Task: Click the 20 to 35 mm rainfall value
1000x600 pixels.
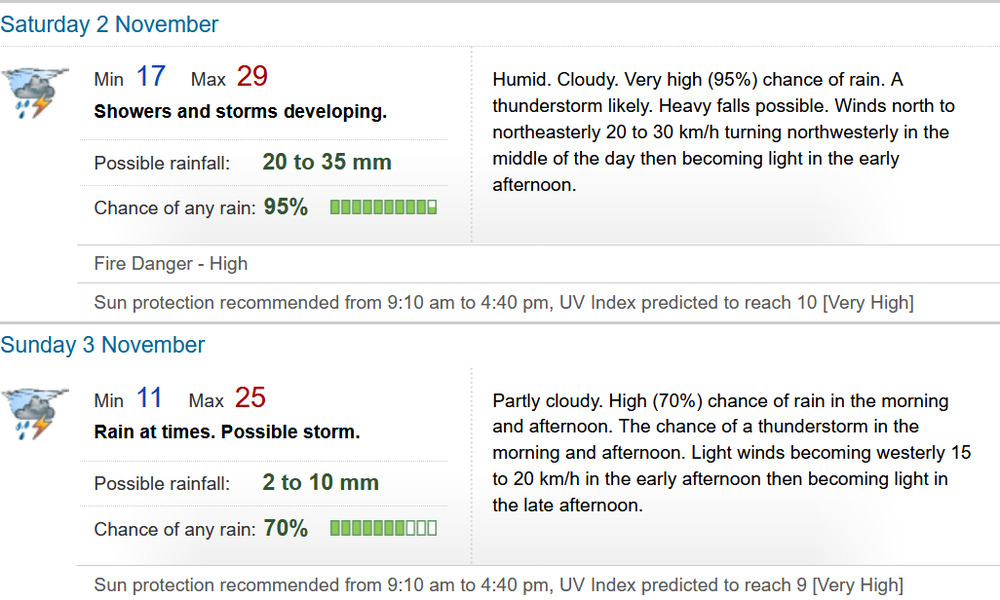Action: click(x=327, y=162)
